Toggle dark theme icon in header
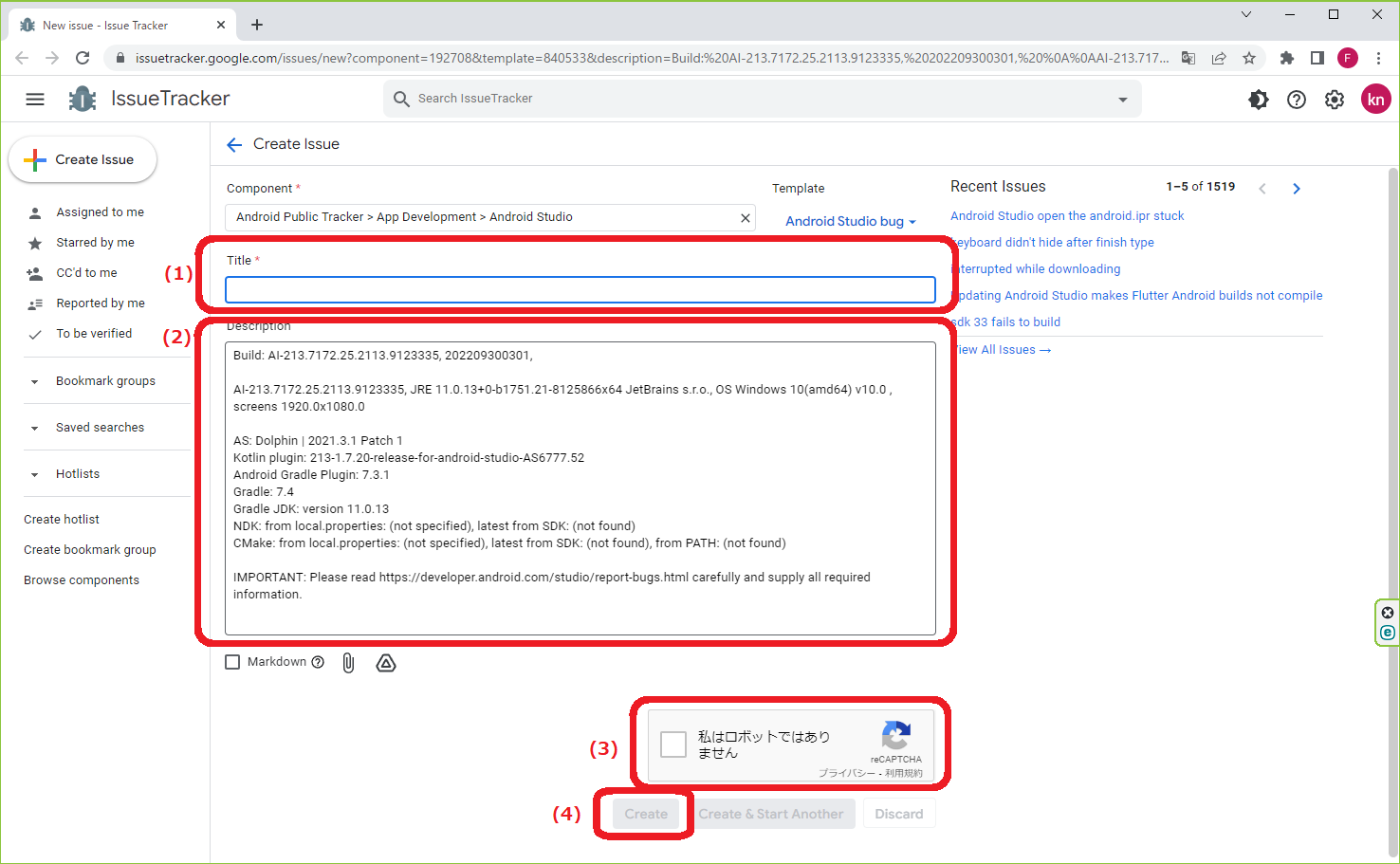 [1259, 100]
